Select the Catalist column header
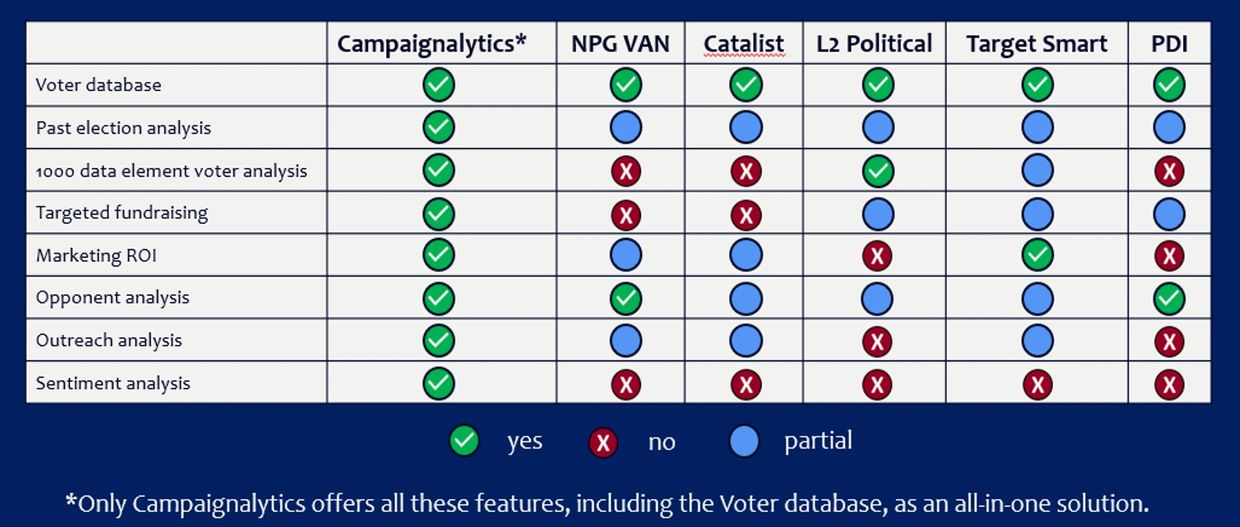This screenshot has width=1240, height=527. (743, 44)
